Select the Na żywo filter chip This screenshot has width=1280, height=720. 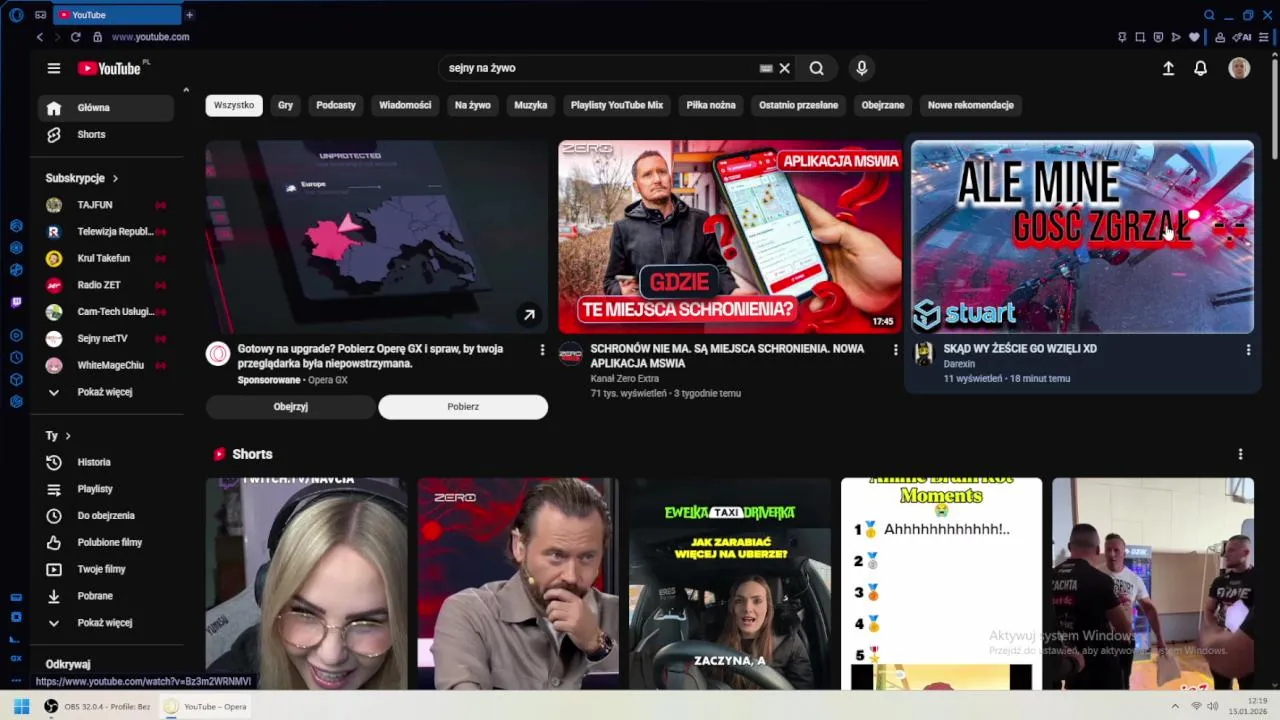click(473, 105)
